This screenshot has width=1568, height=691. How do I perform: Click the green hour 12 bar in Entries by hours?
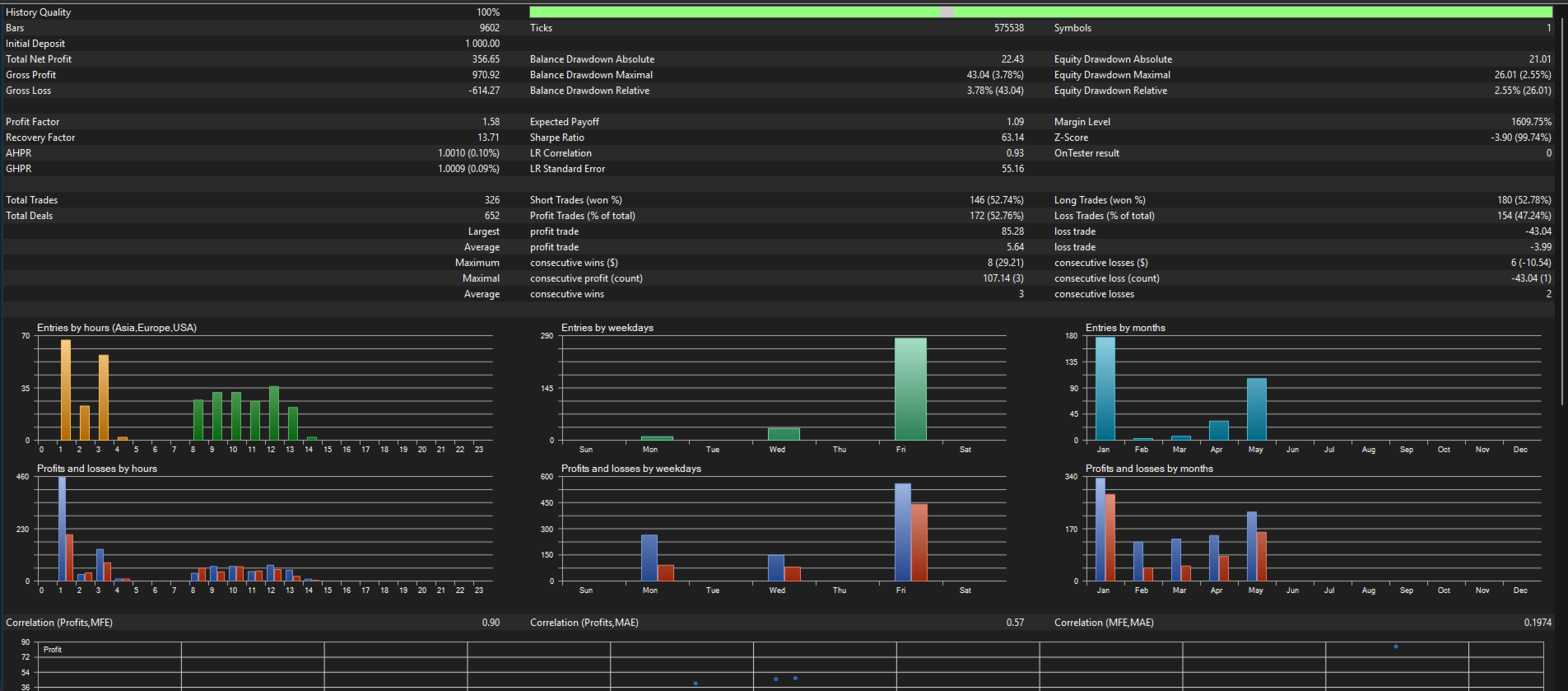coord(274,413)
